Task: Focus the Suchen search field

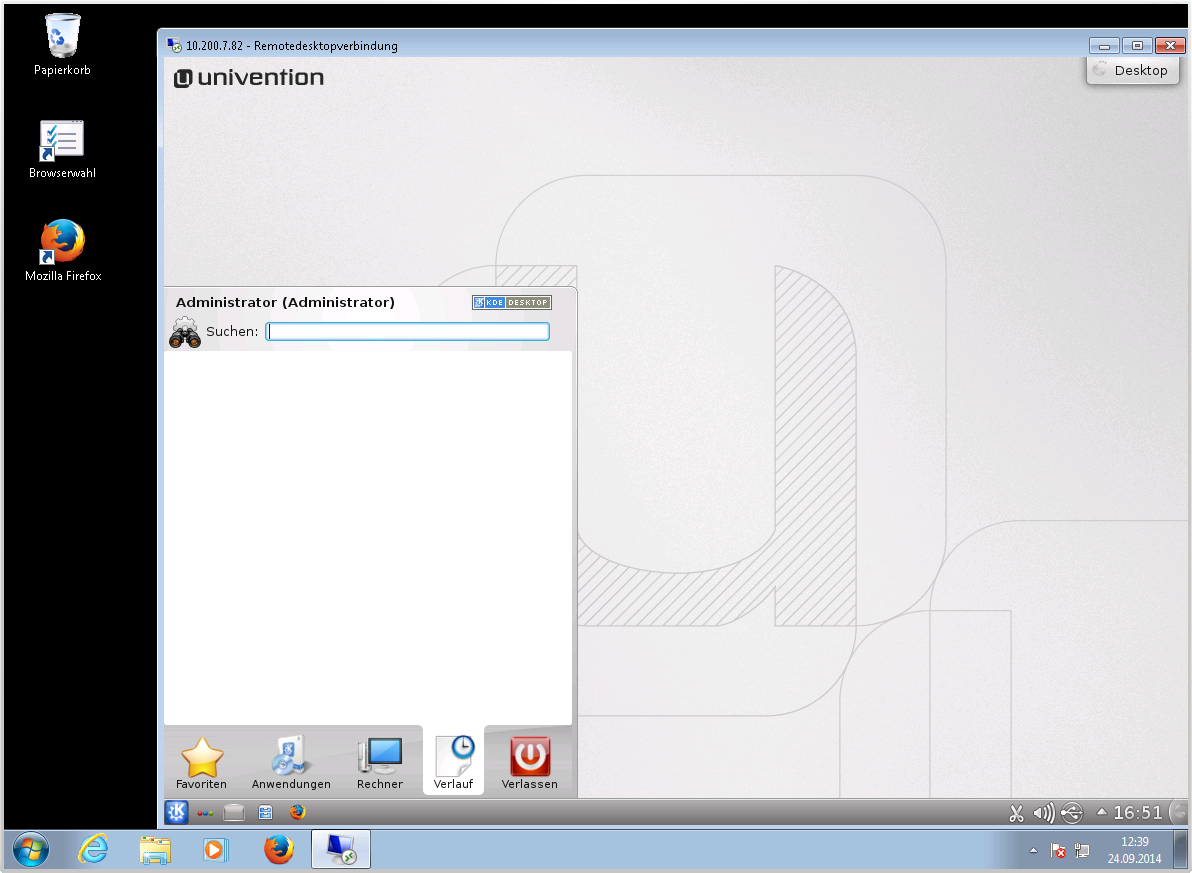Action: (407, 332)
